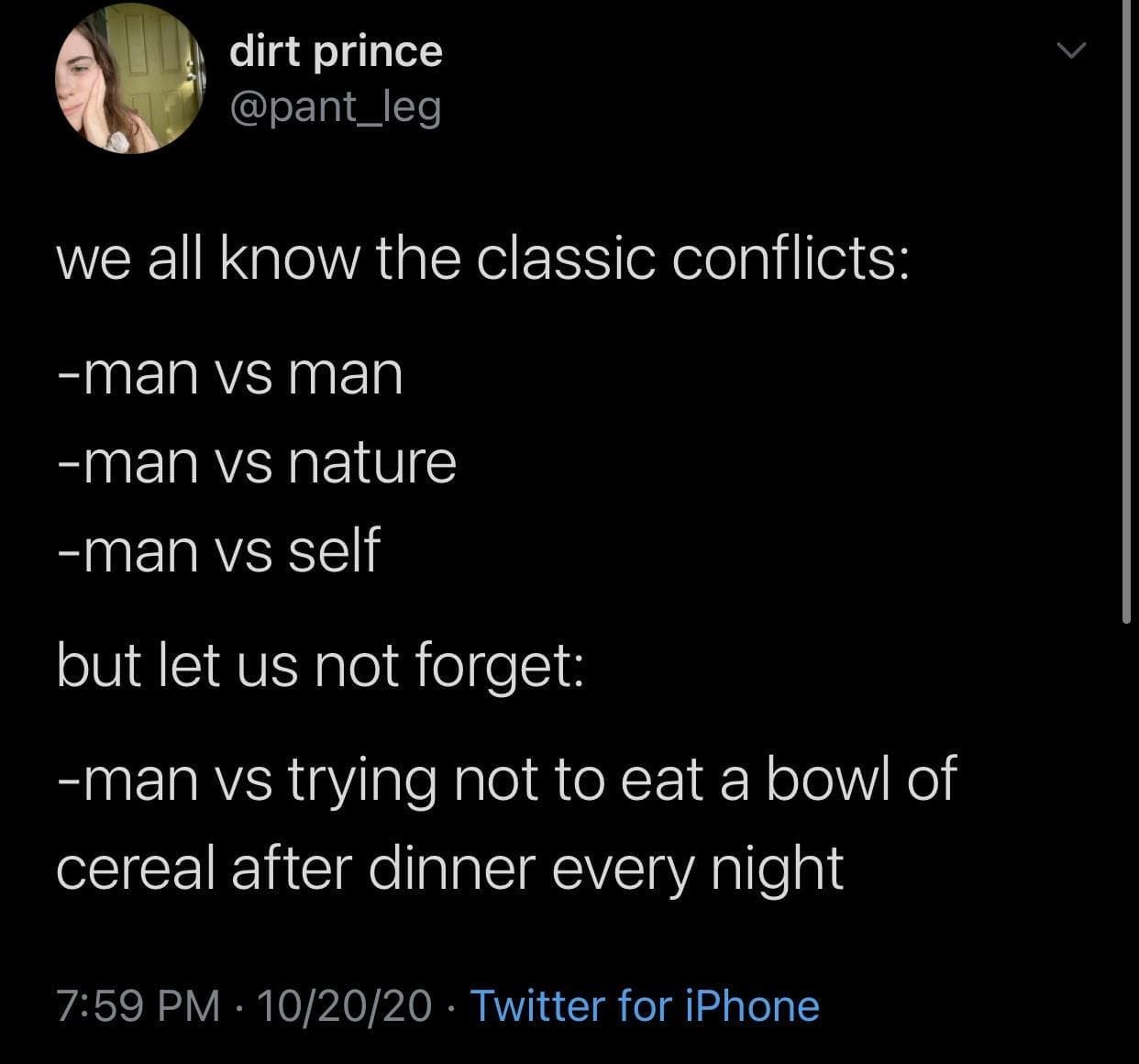The width and height of the screenshot is (1139, 1064).
Task: Click the "we all know the classic conflicts" line
Action: [482, 260]
